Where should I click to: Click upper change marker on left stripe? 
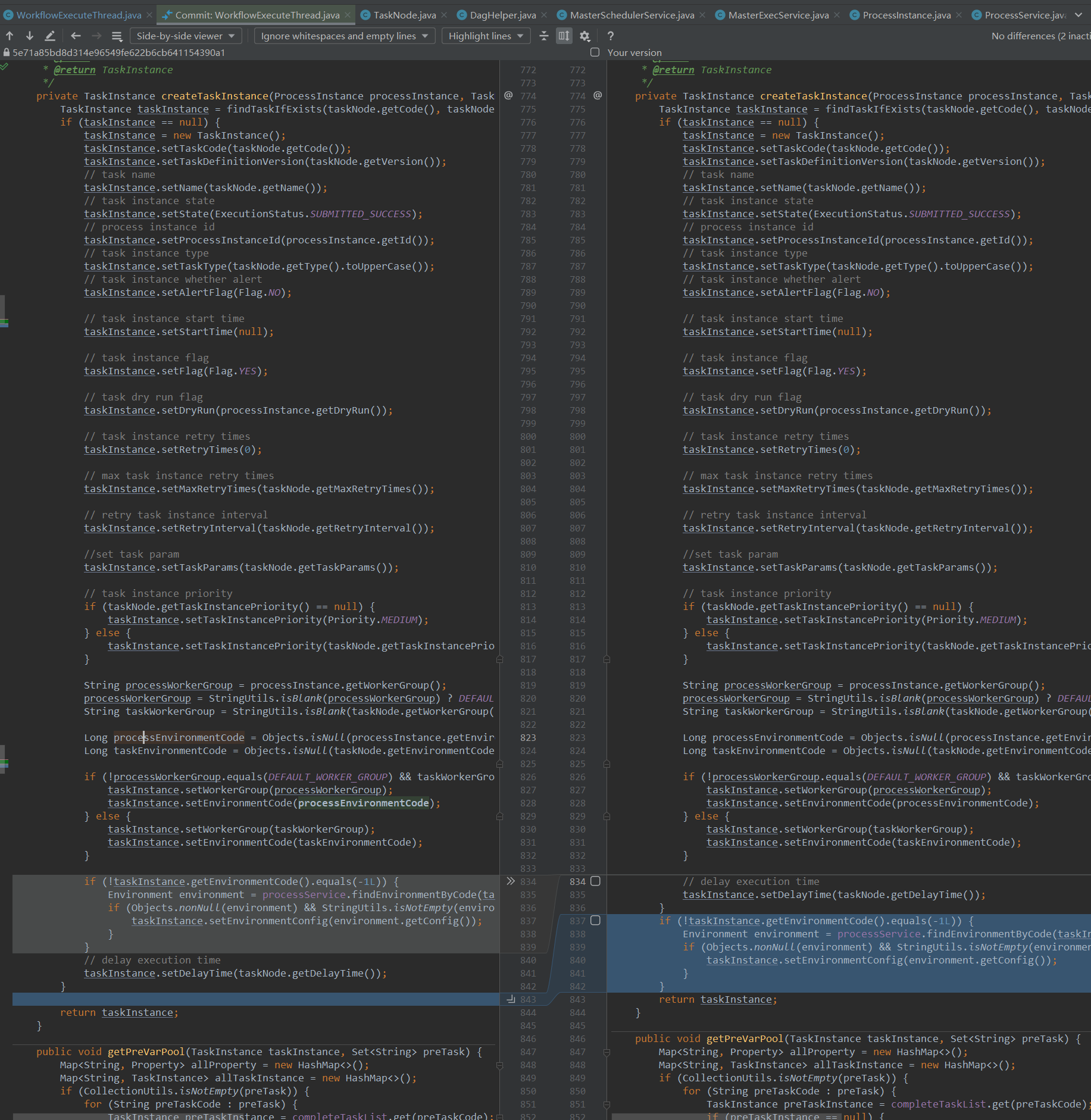pyautogui.click(x=4, y=323)
